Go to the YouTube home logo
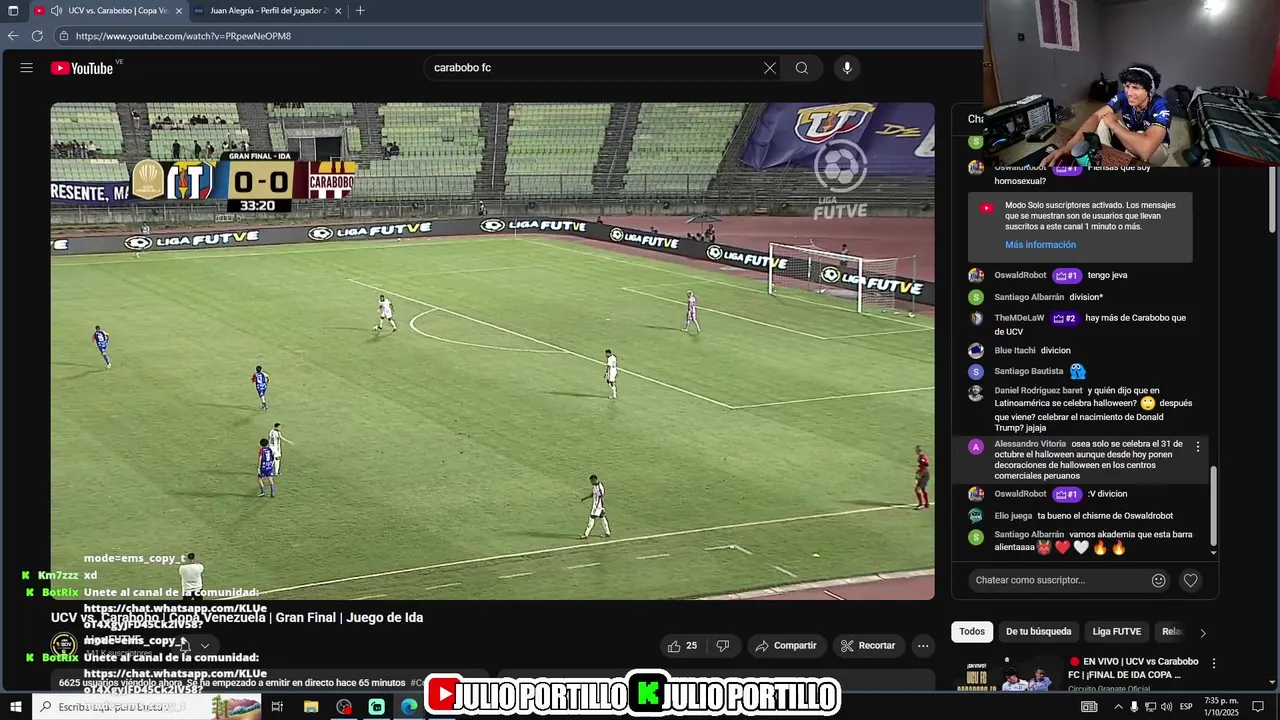This screenshot has width=1280, height=720. (82, 68)
